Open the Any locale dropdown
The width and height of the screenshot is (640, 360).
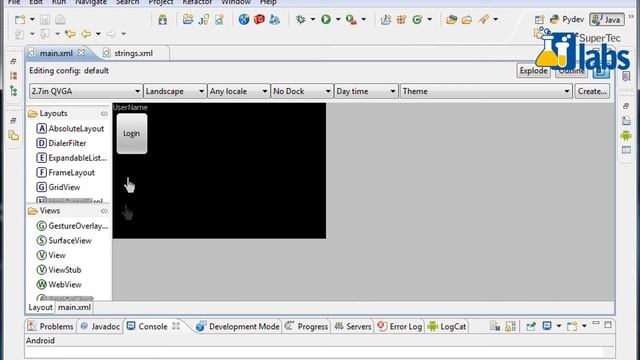(x=238, y=91)
